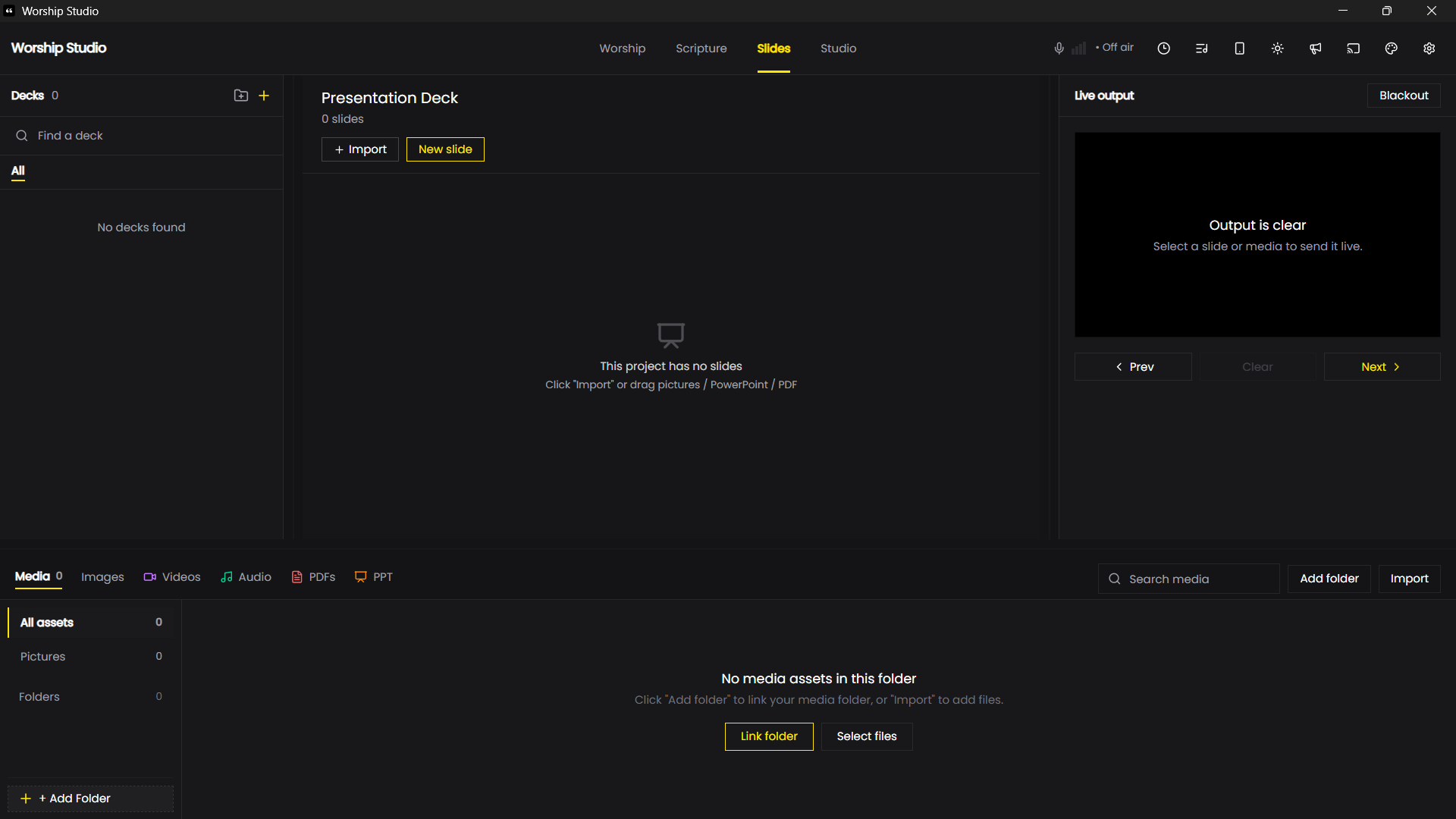Image resolution: width=1456 pixels, height=819 pixels.
Task: Create a New slide
Action: 445,149
